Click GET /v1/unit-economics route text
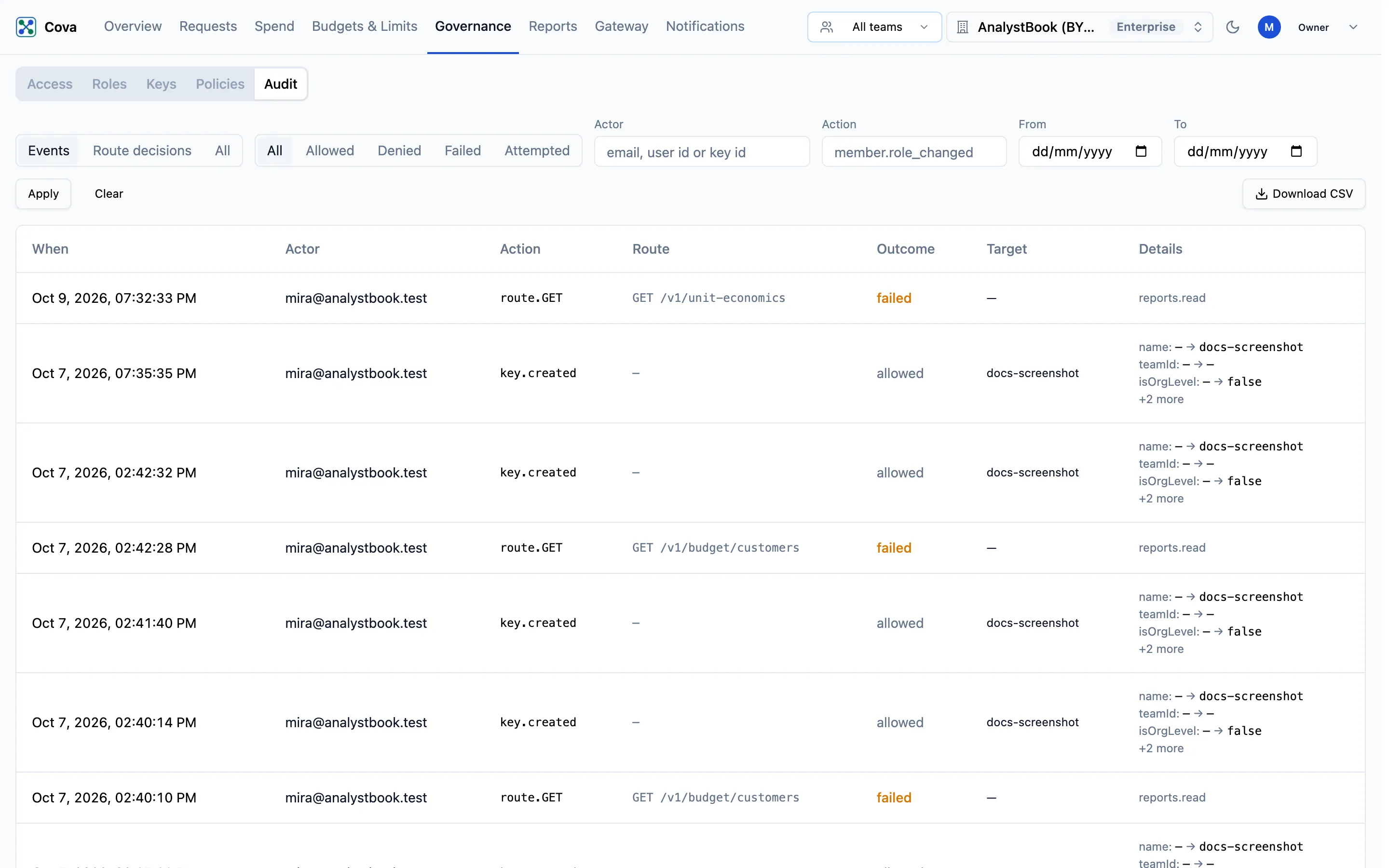 pyautogui.click(x=709, y=298)
